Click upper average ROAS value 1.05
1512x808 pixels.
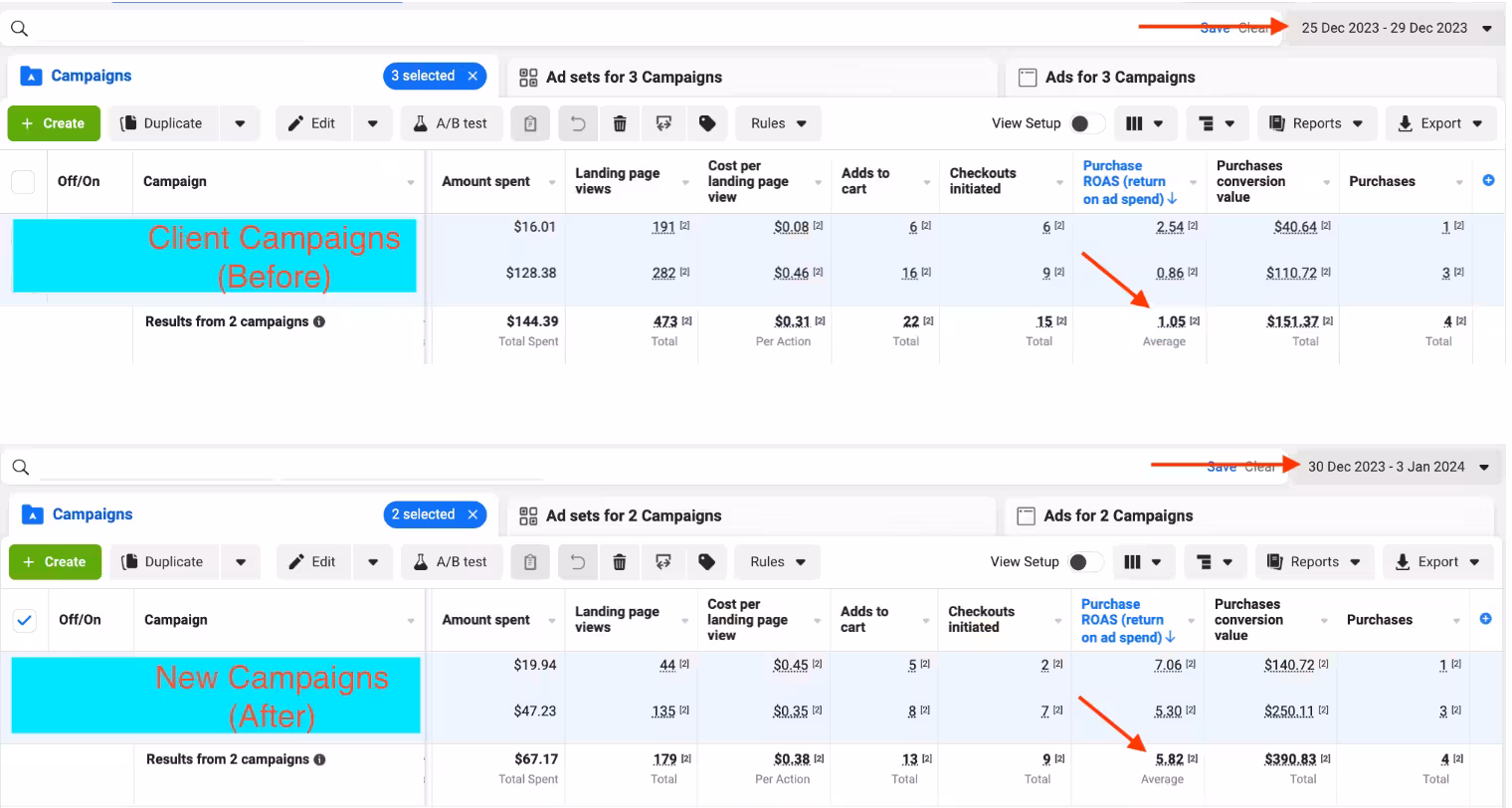coord(1171,321)
